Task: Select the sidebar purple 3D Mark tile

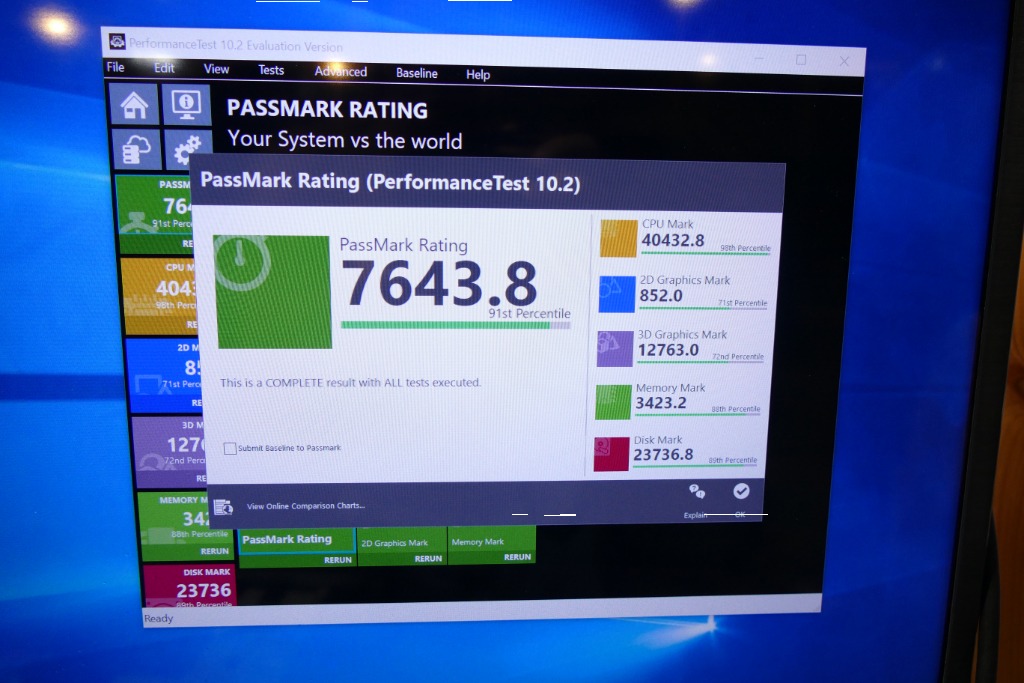Action: [x=169, y=453]
